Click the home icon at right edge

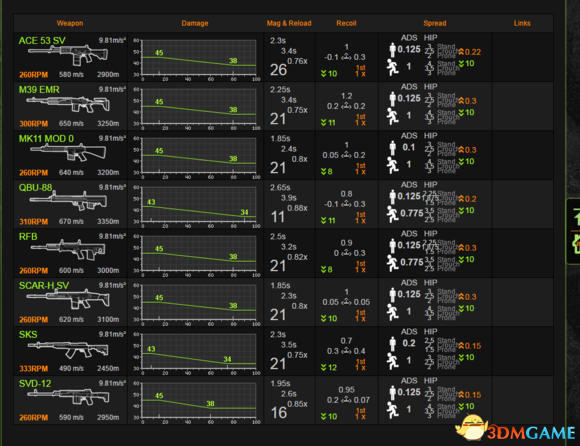[576, 244]
